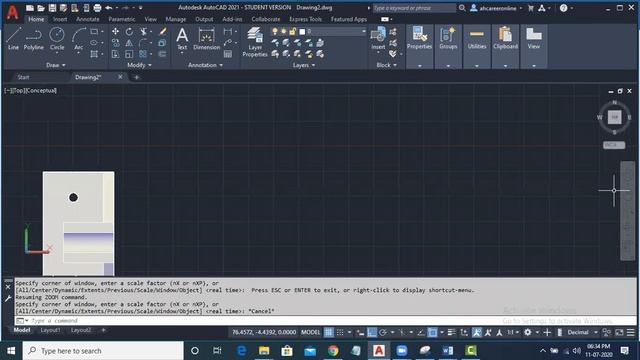Viewport: 640px width, 360px height.
Task: Click the Rectangle tool icon
Action: coord(94,31)
